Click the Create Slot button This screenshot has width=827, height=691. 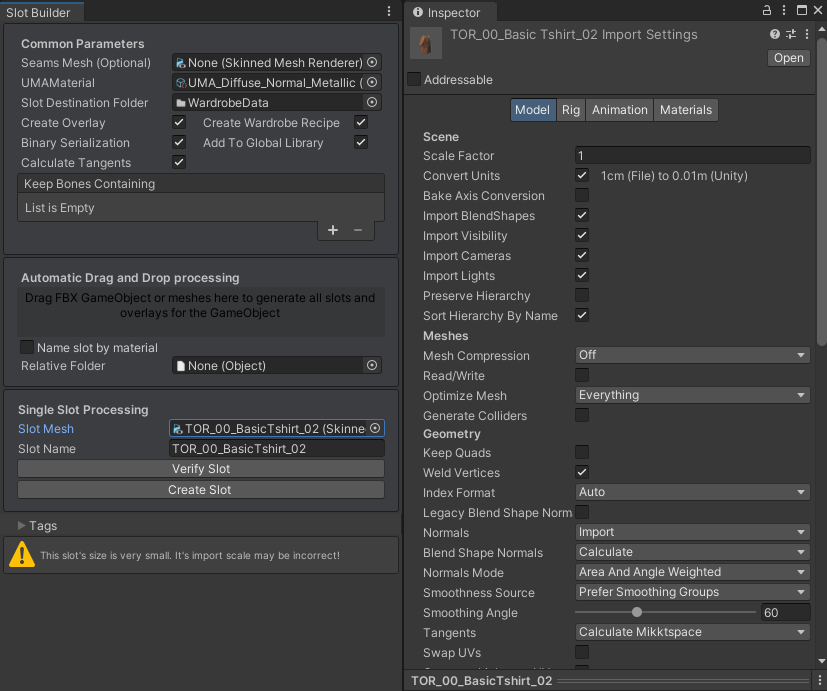point(201,490)
